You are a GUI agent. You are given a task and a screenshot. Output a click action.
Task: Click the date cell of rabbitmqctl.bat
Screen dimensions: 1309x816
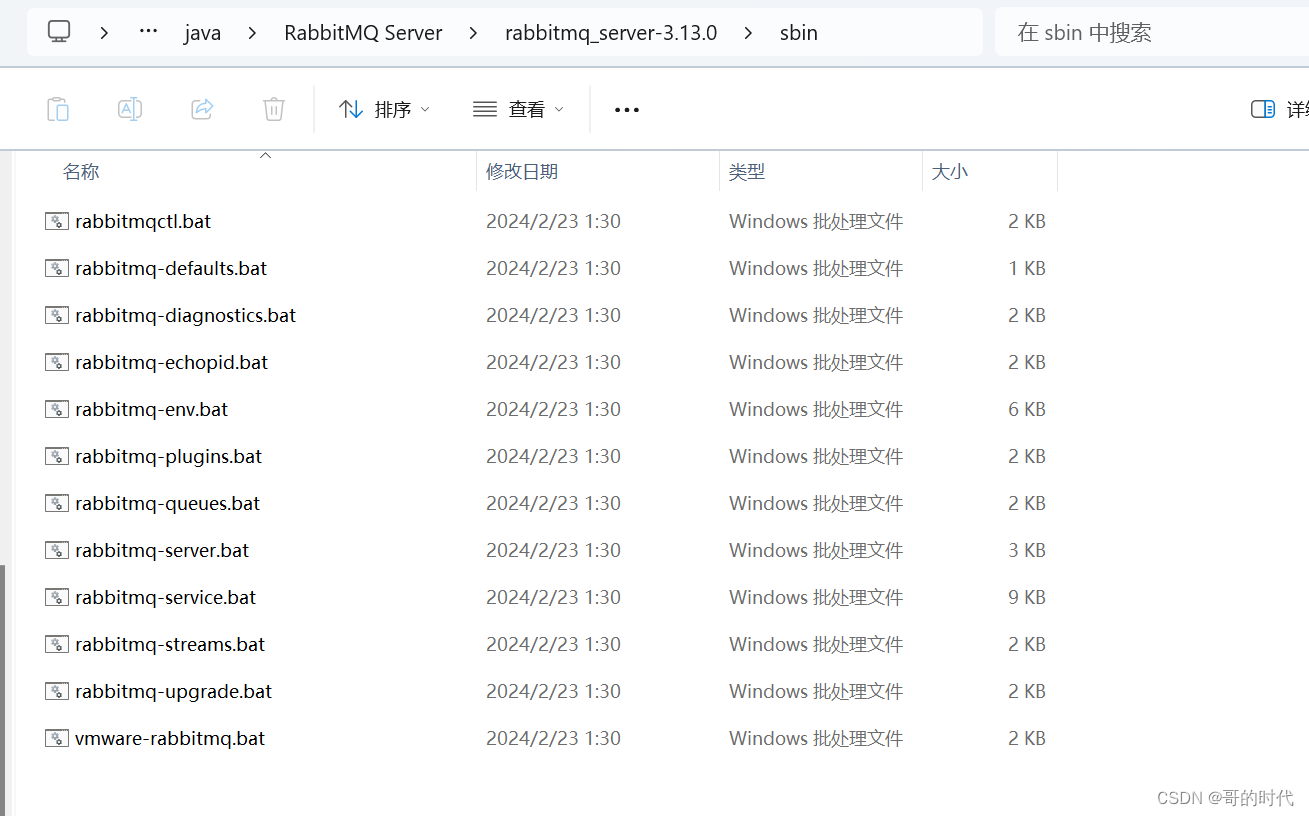(554, 221)
